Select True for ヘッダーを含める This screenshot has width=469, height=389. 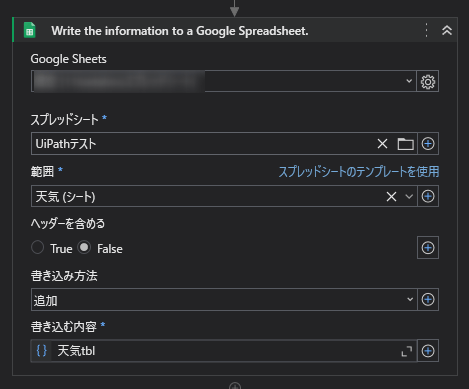tap(37, 248)
